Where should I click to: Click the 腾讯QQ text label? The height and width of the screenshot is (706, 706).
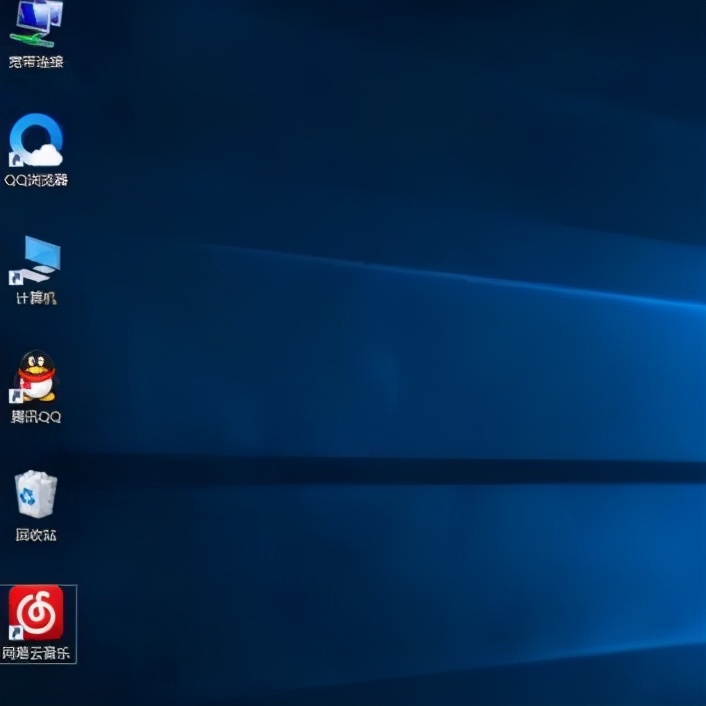[x=36, y=417]
